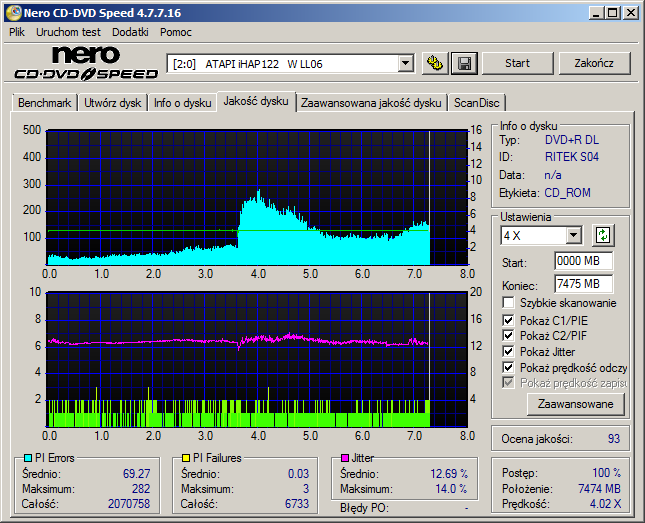Switch to the Benchmark tab
The width and height of the screenshot is (645, 523).
pos(44,103)
